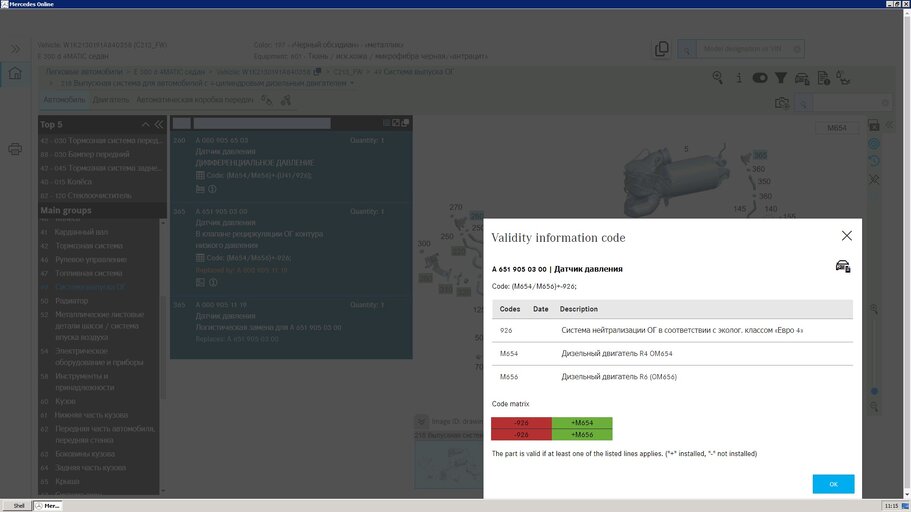This screenshot has height=512, width=911.
Task: Open Top 5 entry Колёса
Action: 66,181
